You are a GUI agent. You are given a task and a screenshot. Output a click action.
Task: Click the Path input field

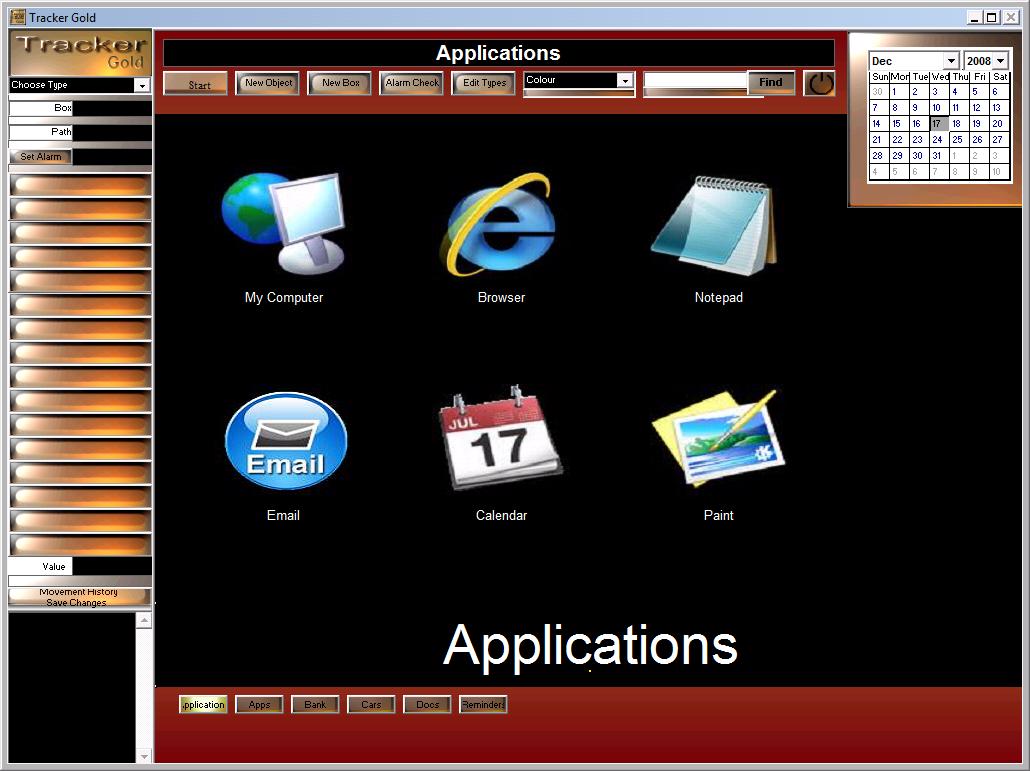point(112,132)
